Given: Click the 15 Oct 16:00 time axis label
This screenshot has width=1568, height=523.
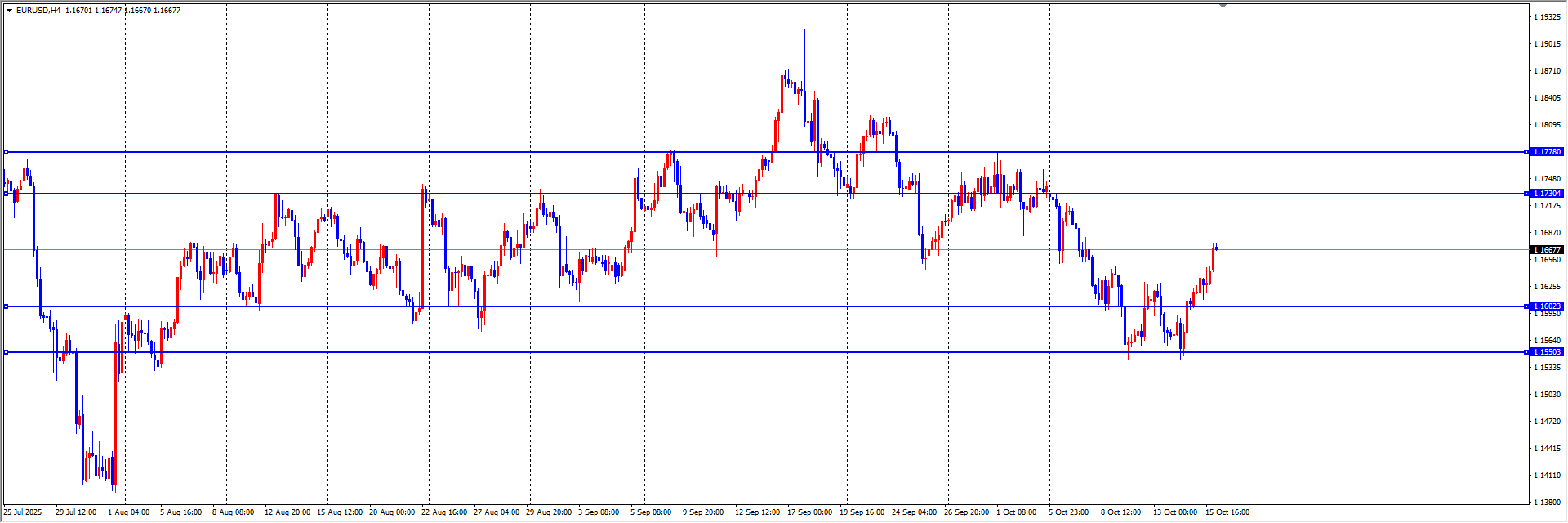Looking at the screenshot, I should [x=1227, y=512].
